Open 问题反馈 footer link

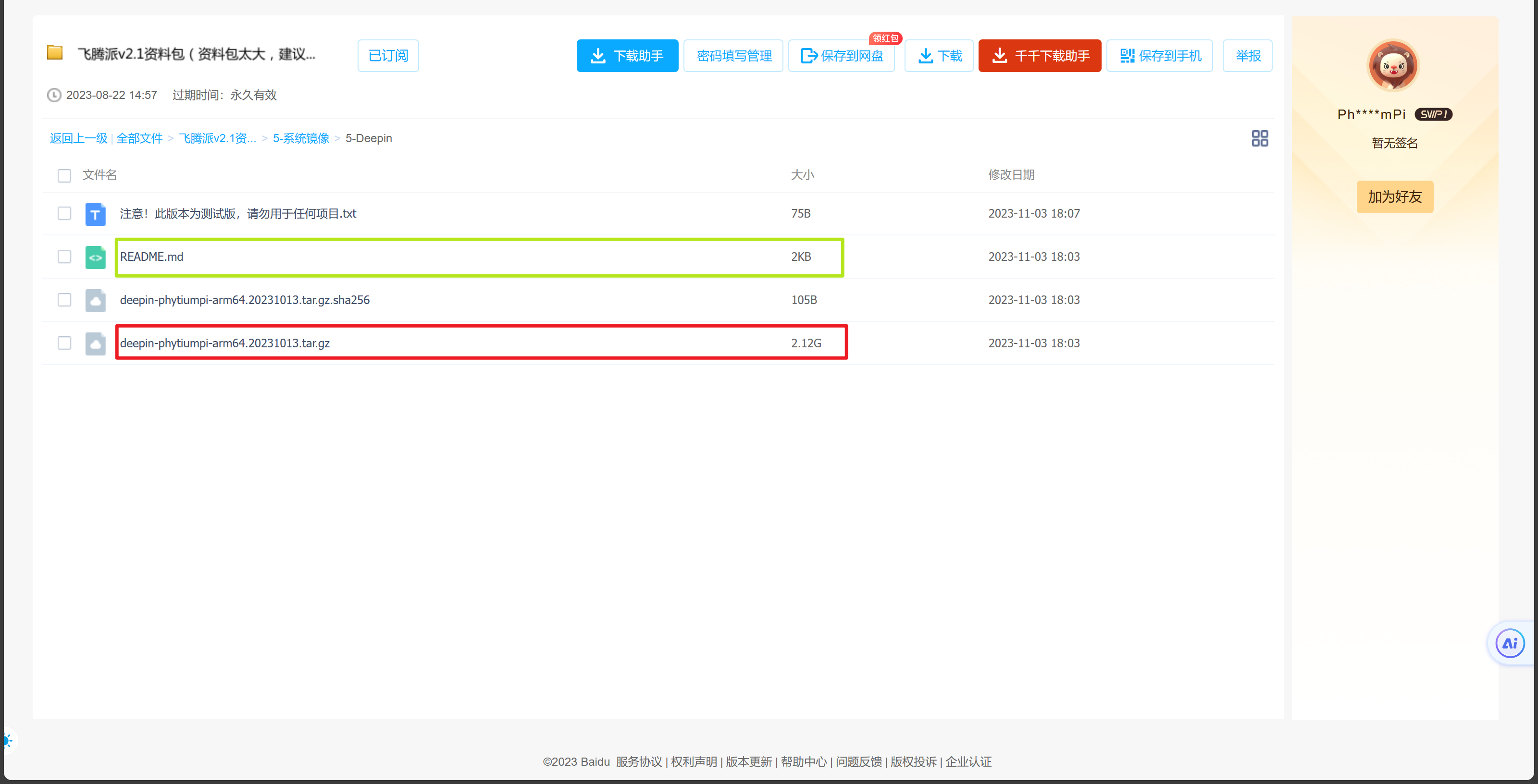coord(858,762)
